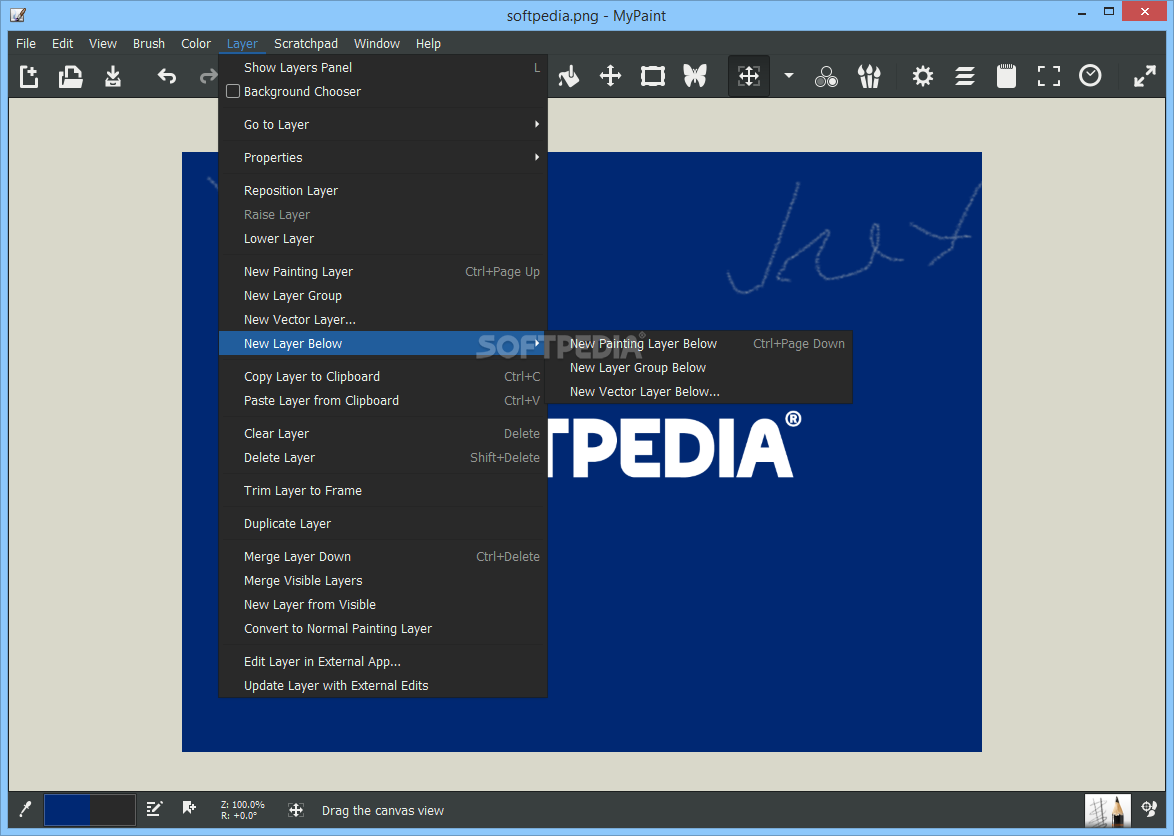The width and height of the screenshot is (1174, 836).
Task: Click the palette-brush icon at bottom right
Action: pos(1149,809)
